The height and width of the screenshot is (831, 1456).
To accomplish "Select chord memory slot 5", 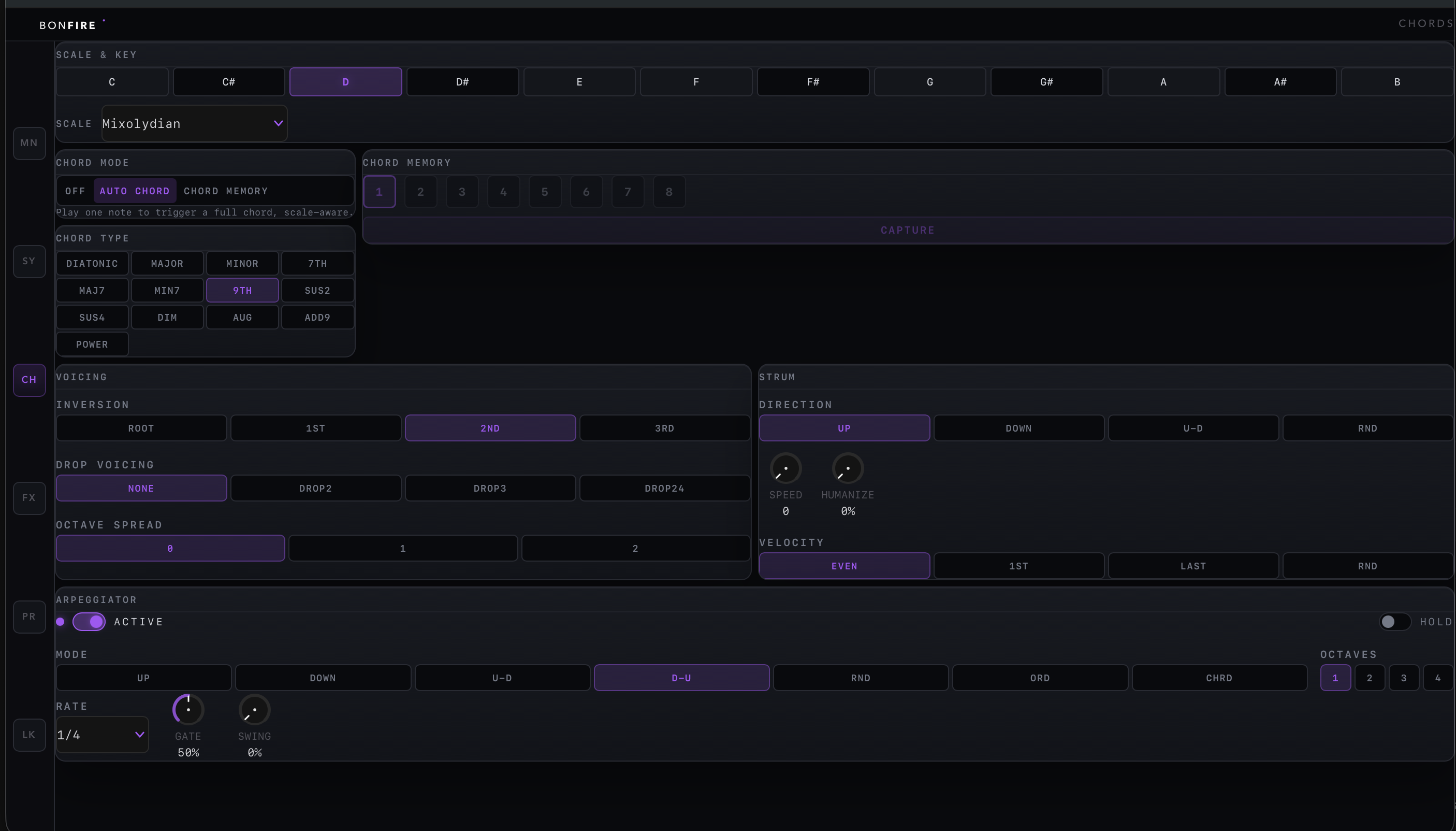I will point(545,192).
